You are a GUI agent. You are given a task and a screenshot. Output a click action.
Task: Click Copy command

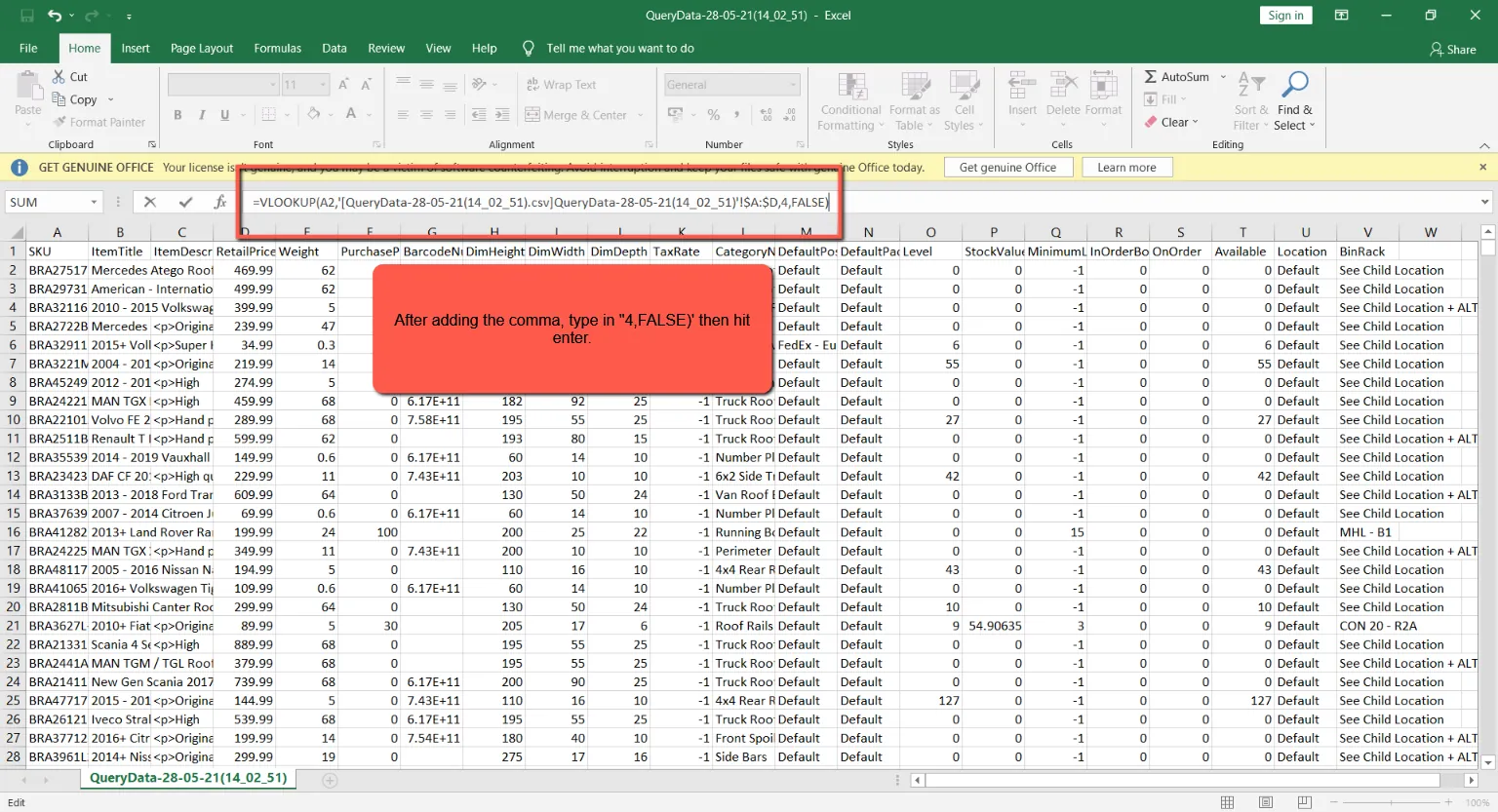[x=75, y=99]
